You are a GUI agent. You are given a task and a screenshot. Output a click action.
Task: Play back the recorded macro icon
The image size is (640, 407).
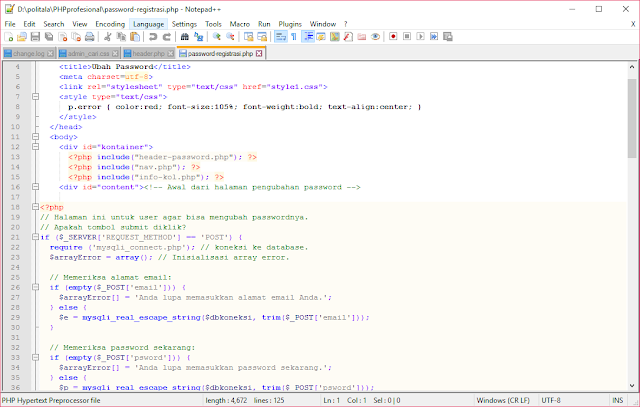point(420,37)
